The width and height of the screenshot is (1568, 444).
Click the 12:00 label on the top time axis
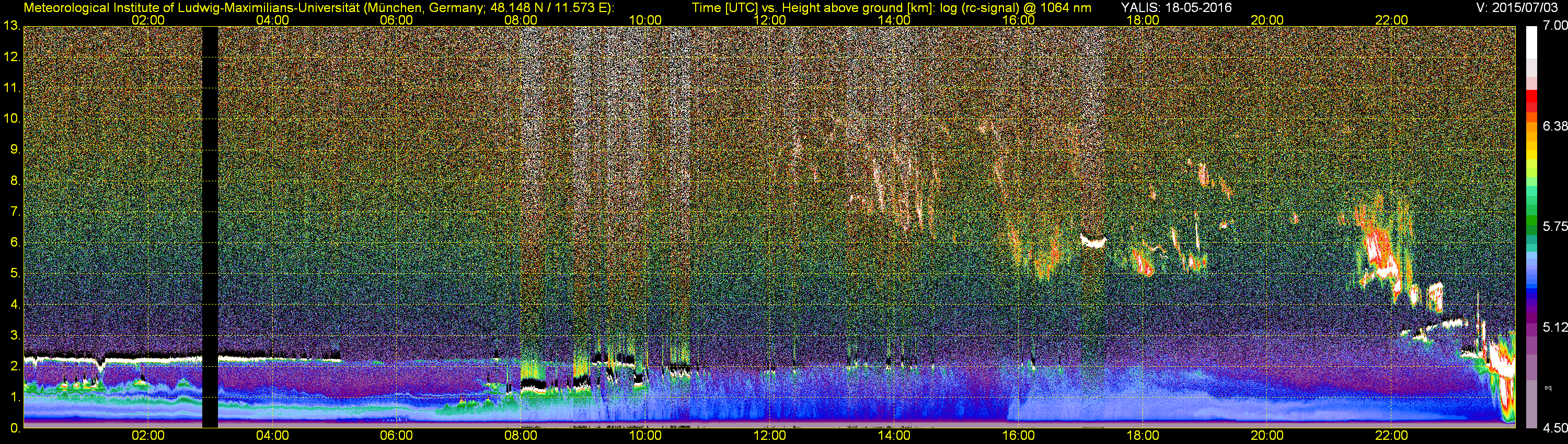(769, 20)
